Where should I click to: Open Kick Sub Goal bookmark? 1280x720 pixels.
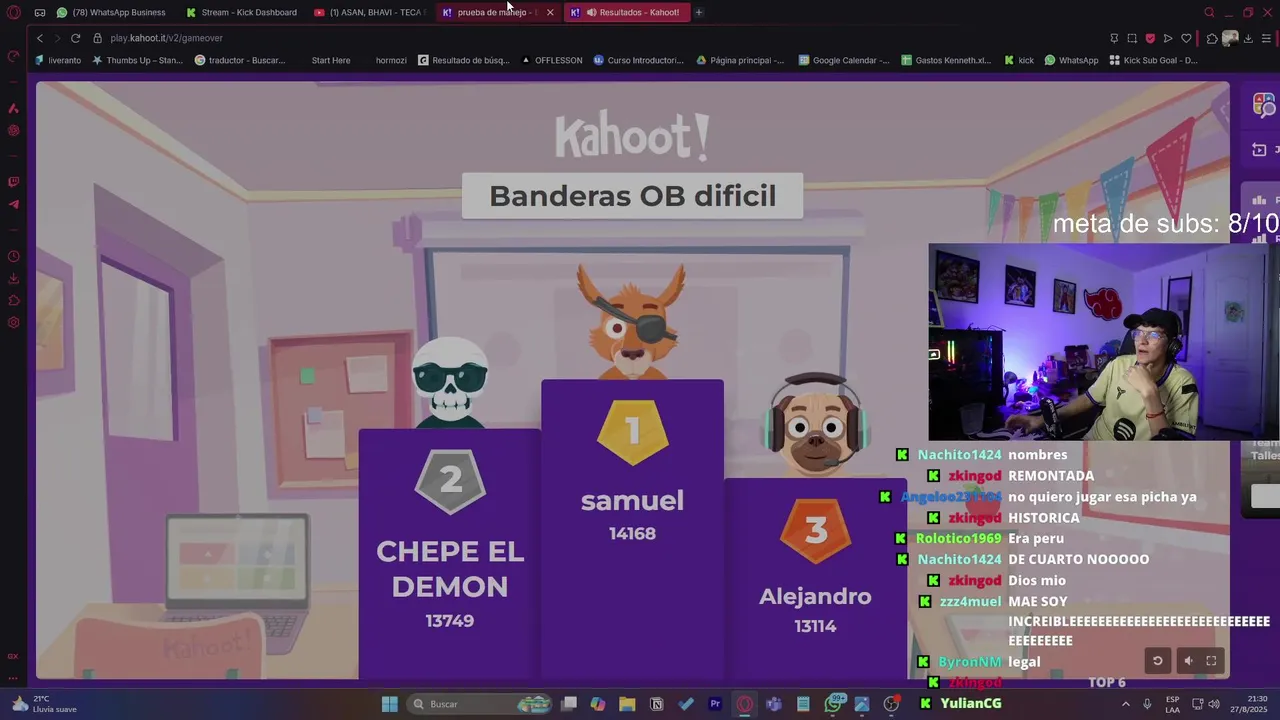[x=1153, y=60]
